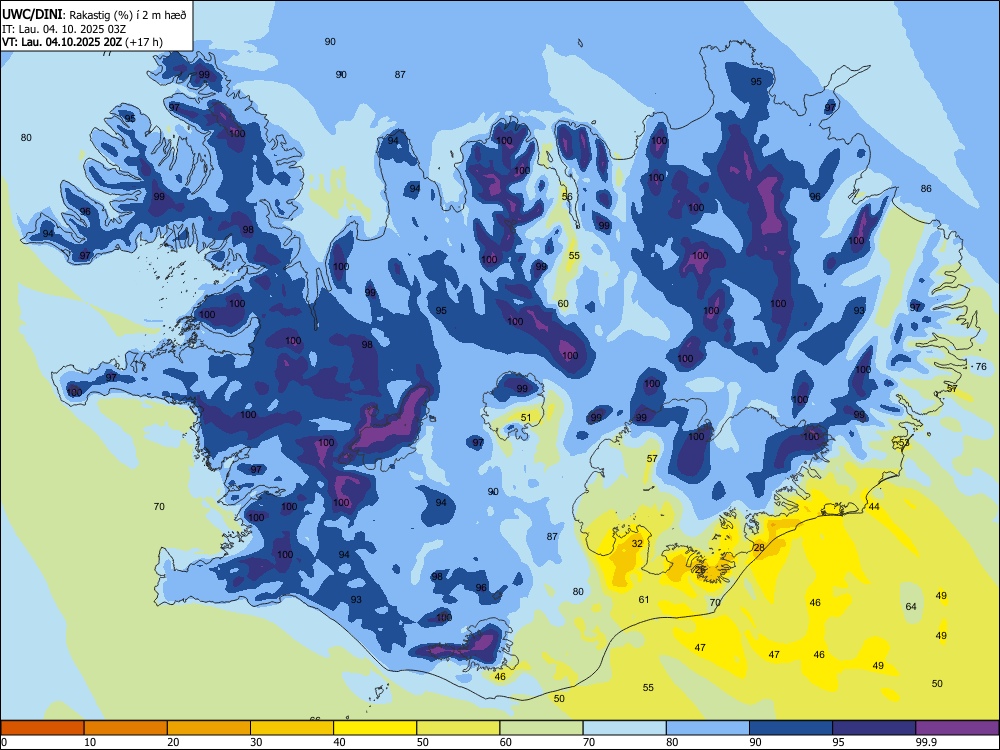This screenshot has height=750, width=1000.
Task: Select the pale yellow-green 50–60 legend swatch
Action: (x=458, y=728)
